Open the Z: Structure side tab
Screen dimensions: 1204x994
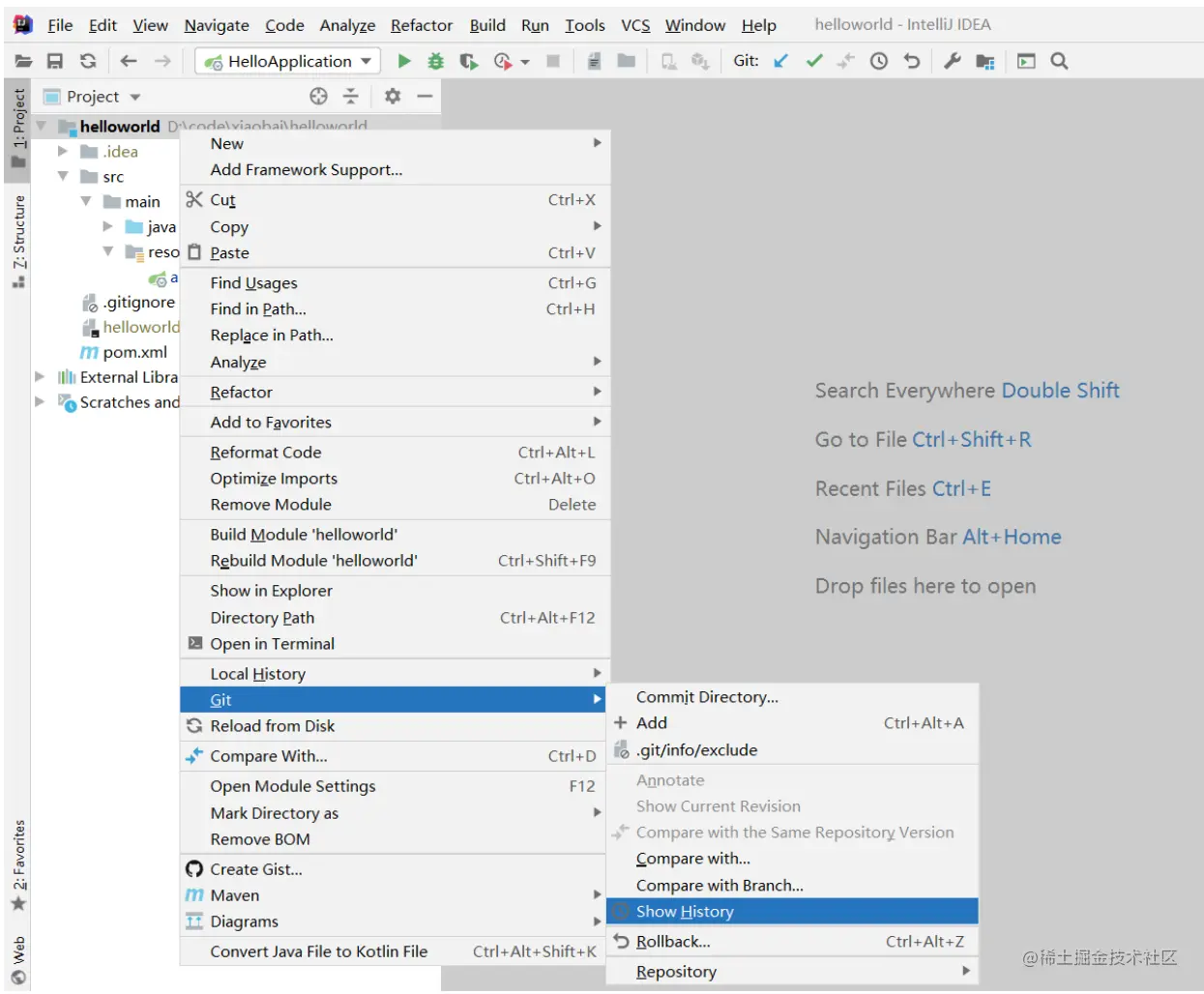(18, 241)
